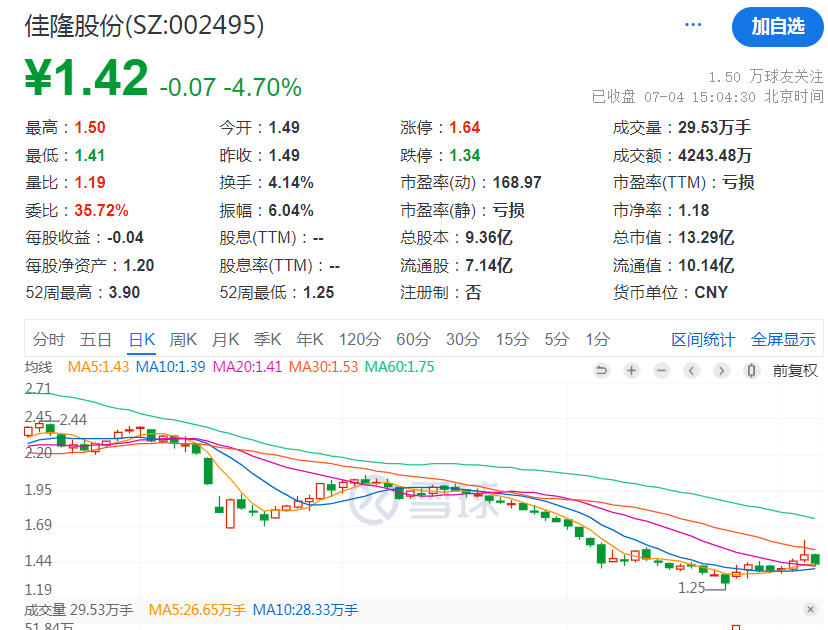Click the 52周最高 value 3.90
The width and height of the screenshot is (828, 630).
pyautogui.click(x=124, y=293)
